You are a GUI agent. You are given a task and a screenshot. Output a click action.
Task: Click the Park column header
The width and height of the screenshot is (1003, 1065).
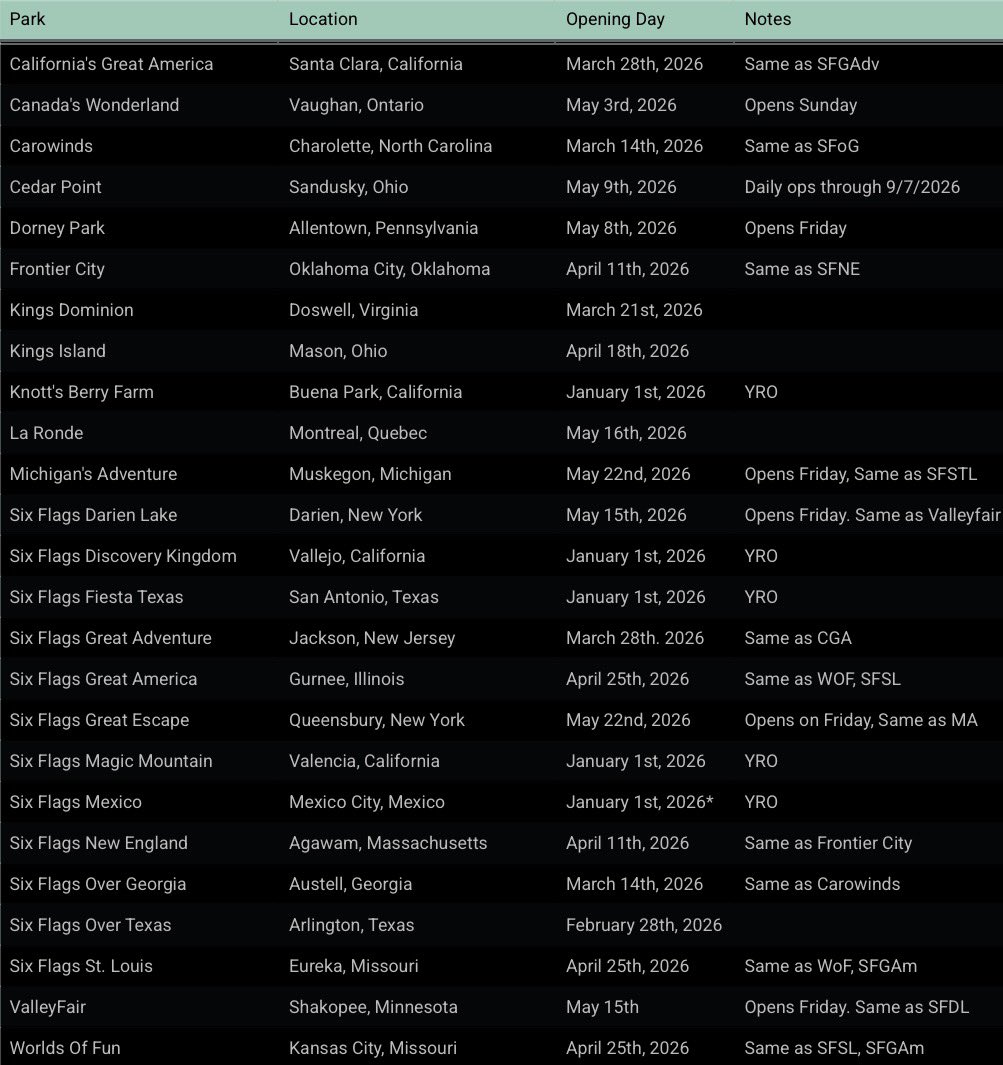(x=27, y=19)
